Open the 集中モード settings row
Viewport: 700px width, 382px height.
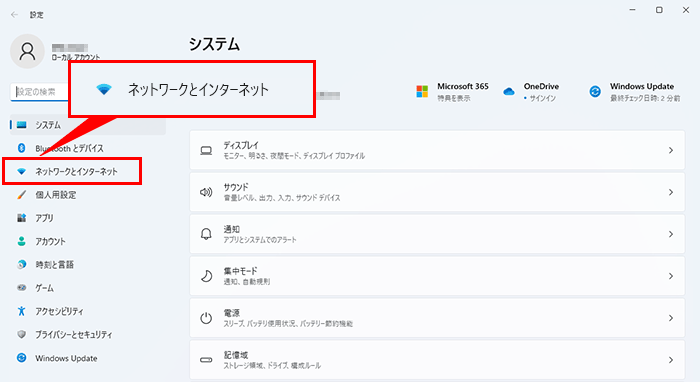click(437, 276)
